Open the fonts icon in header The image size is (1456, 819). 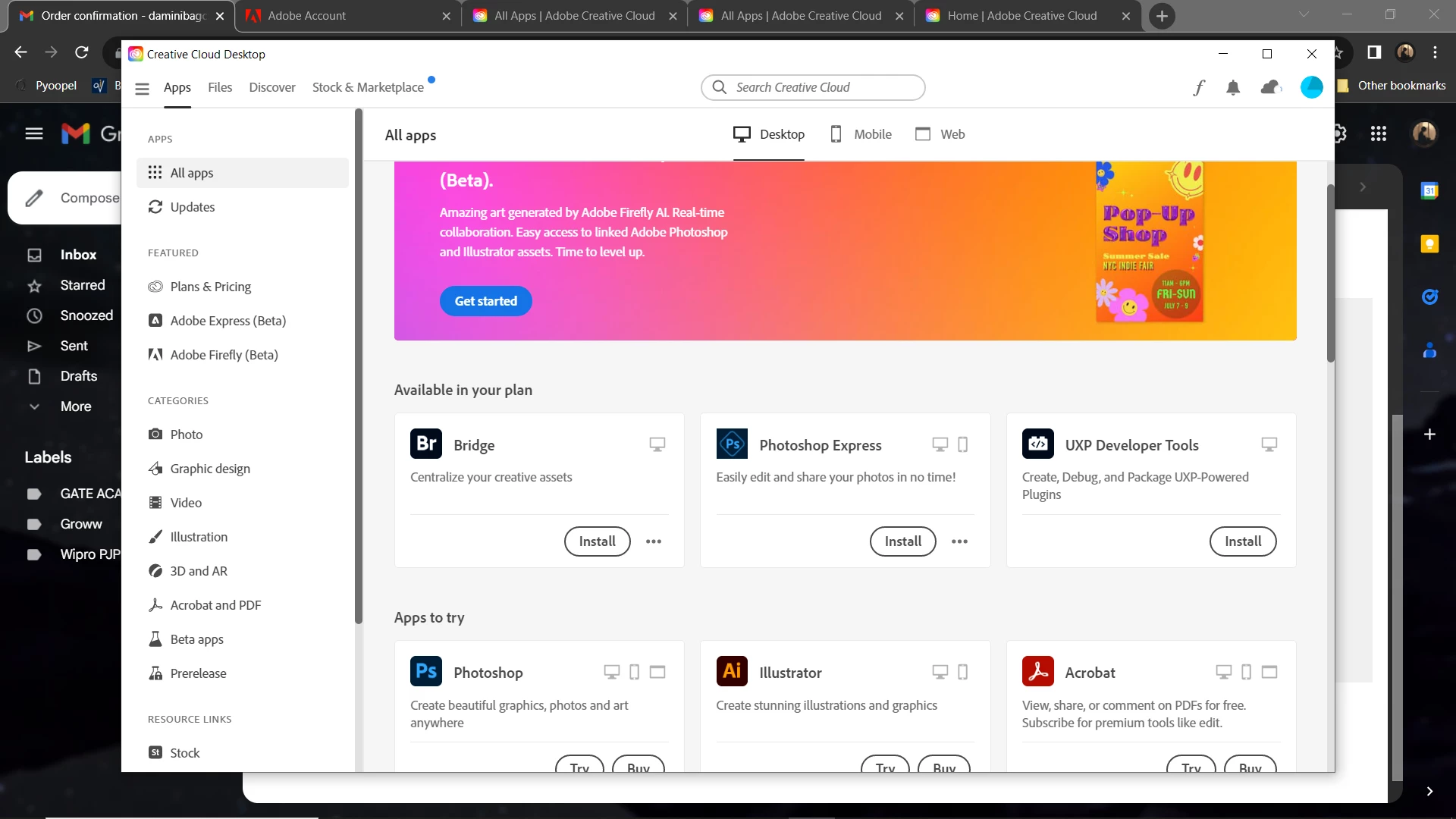point(1198,88)
